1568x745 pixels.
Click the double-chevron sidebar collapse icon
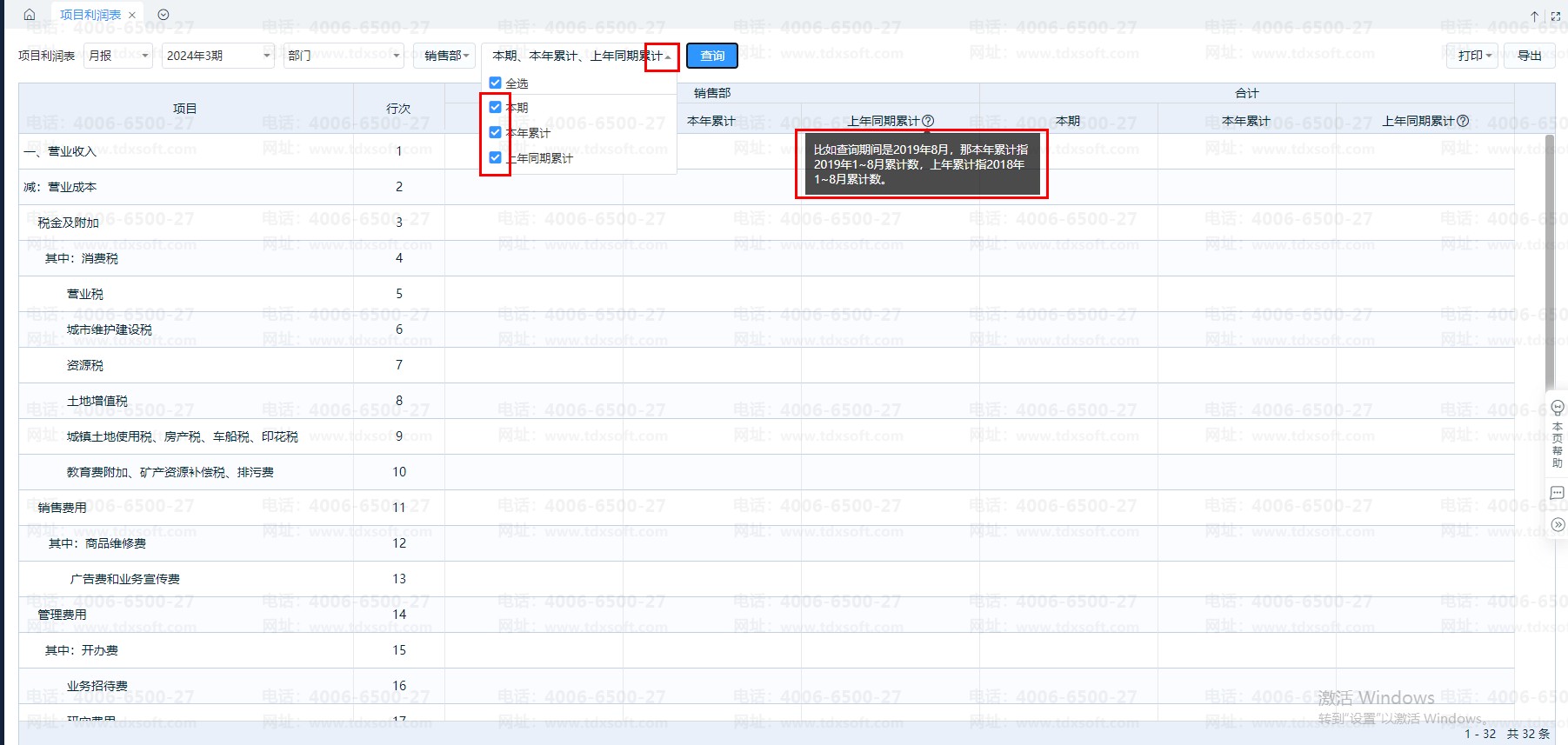pos(1558,524)
